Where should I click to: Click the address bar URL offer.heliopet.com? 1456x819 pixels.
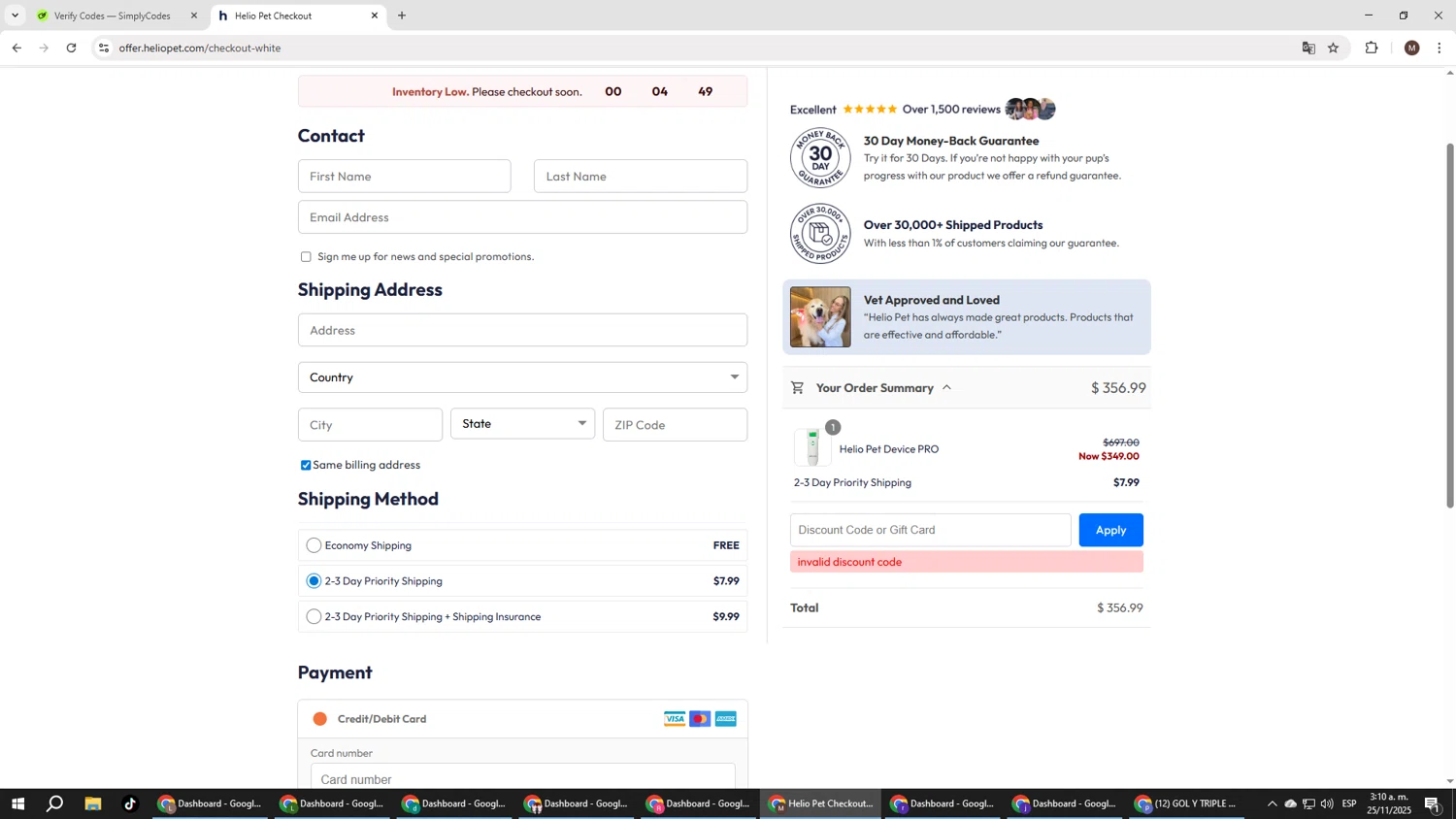[200, 49]
